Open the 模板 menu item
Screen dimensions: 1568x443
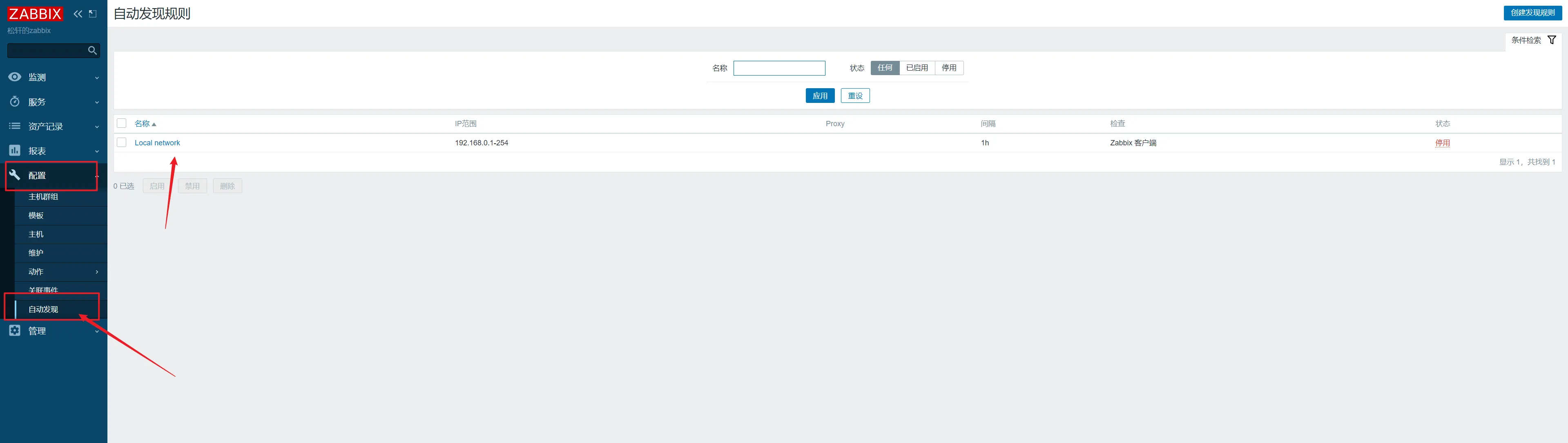click(x=36, y=216)
